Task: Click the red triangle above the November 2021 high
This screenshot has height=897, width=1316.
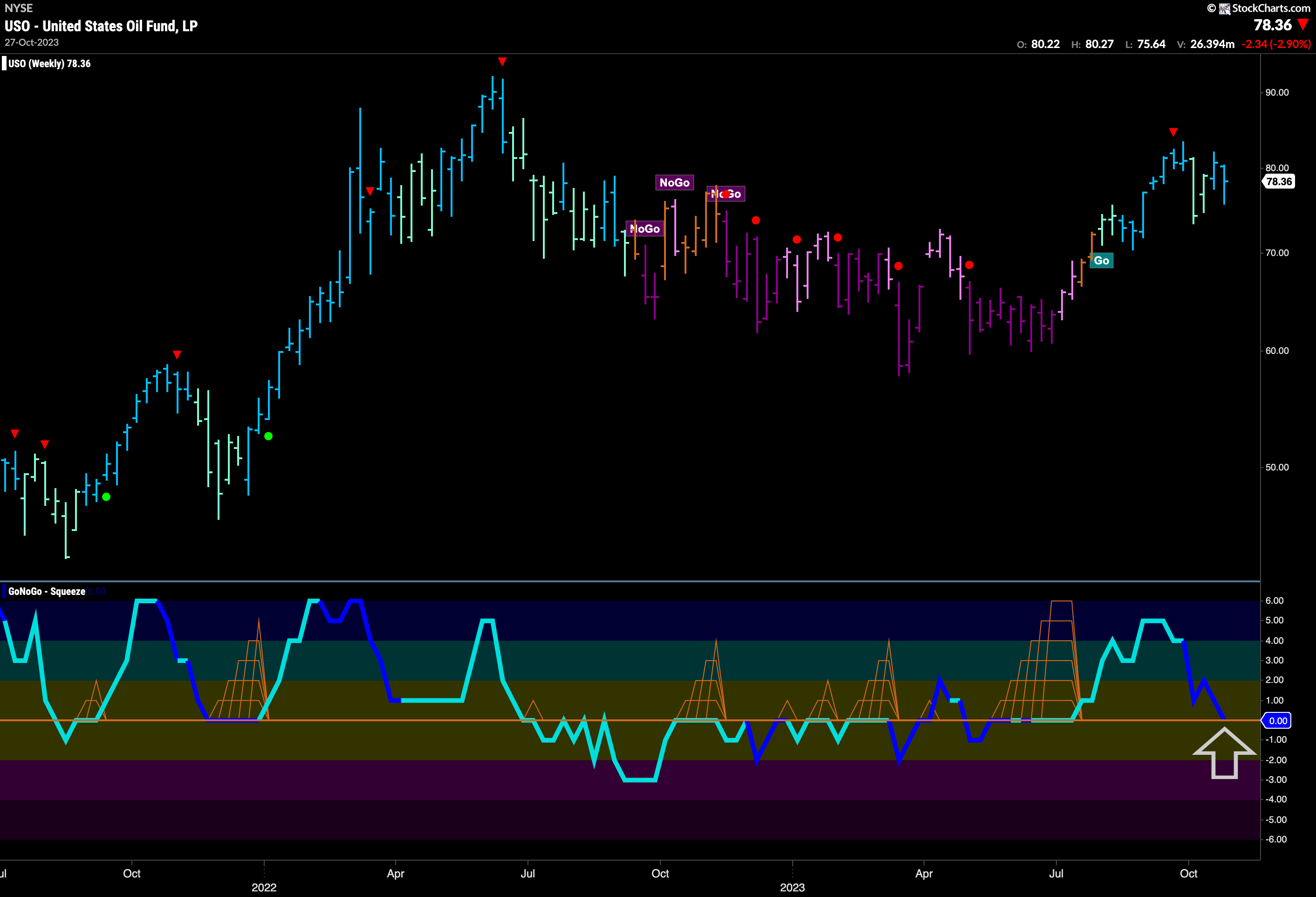Action: point(177,355)
